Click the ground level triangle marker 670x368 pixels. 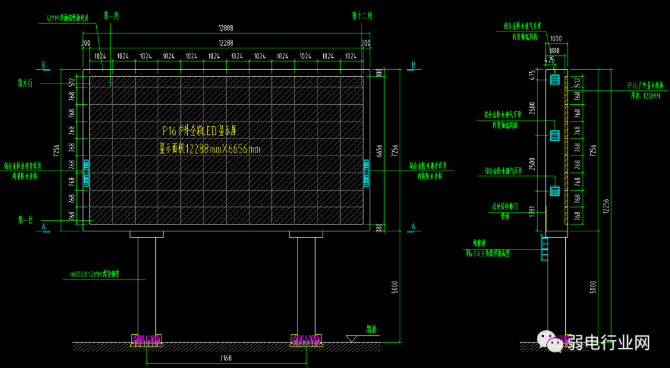pyautogui.click(x=352, y=339)
